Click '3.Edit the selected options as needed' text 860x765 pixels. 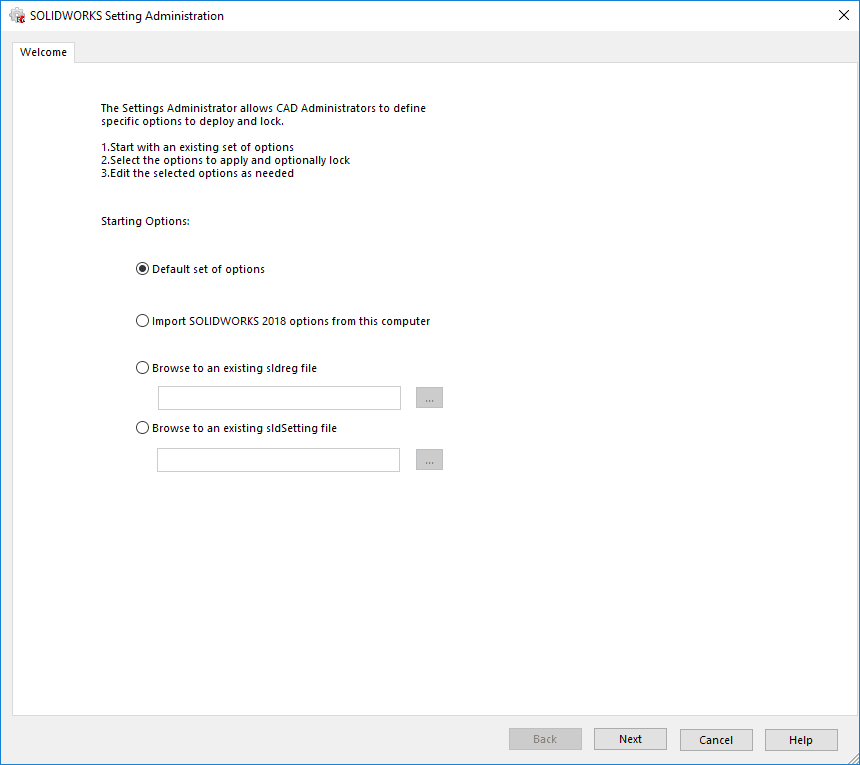[197, 173]
